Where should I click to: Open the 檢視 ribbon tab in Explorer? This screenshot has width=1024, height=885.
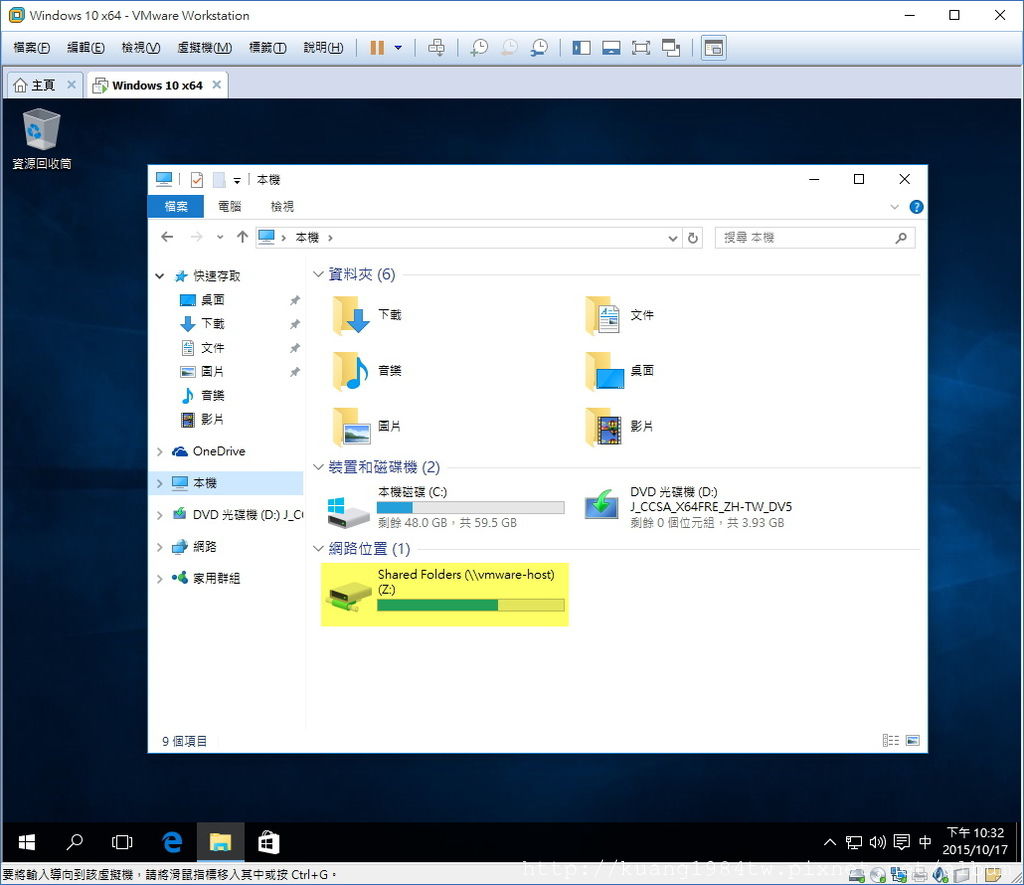[282, 206]
